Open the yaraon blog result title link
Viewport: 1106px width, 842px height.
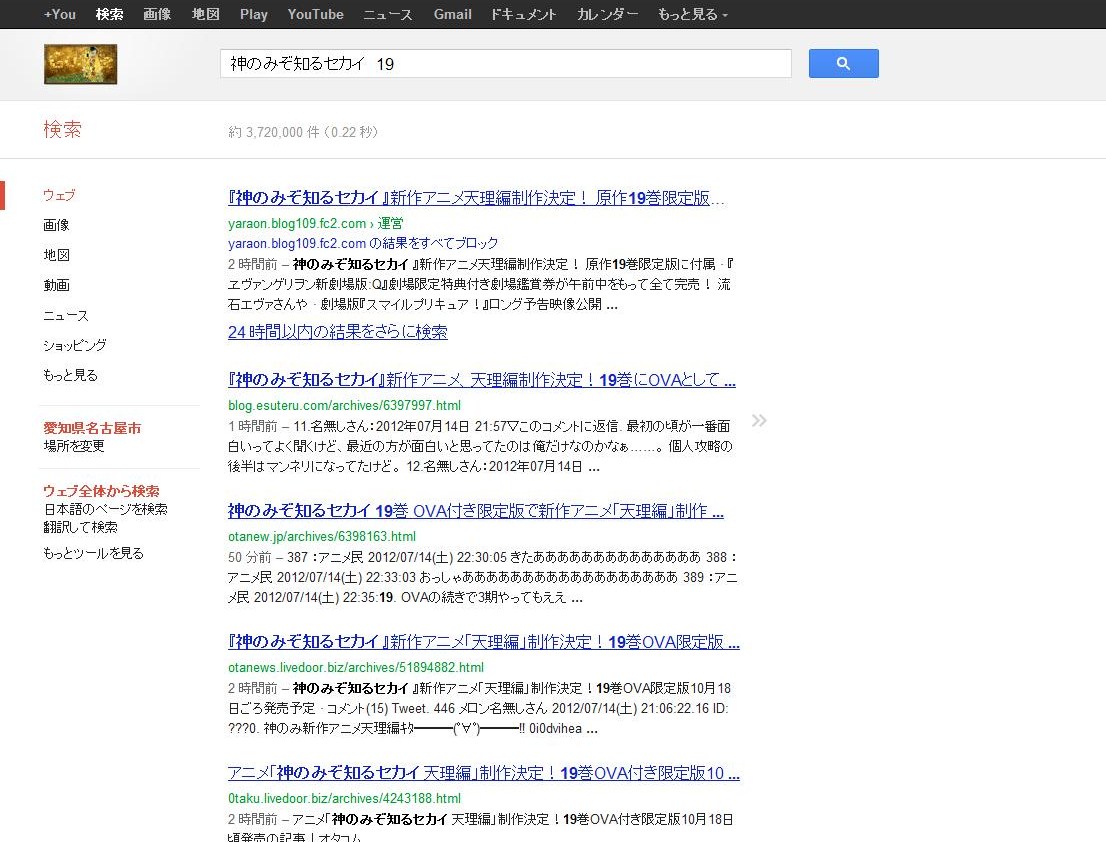(x=476, y=198)
